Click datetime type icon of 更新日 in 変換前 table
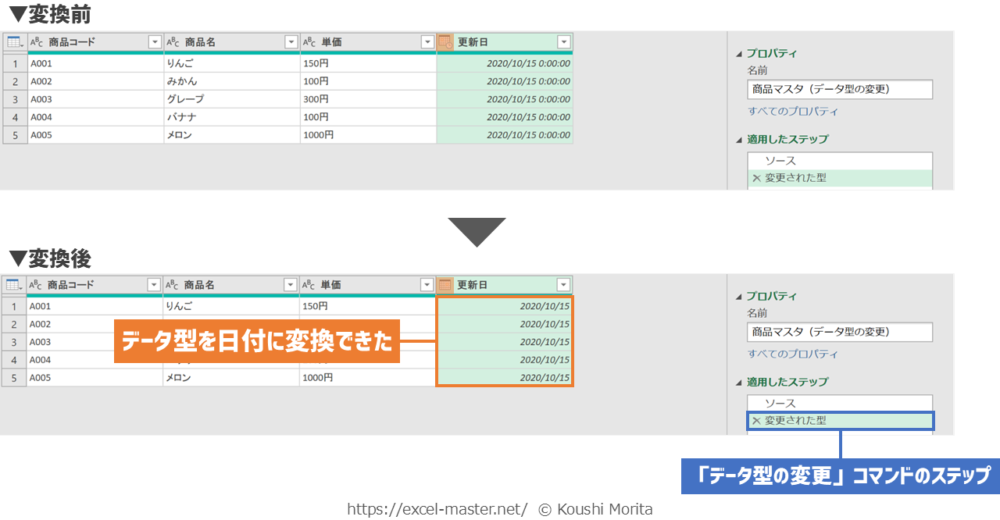This screenshot has width=1000, height=520. (x=445, y=42)
